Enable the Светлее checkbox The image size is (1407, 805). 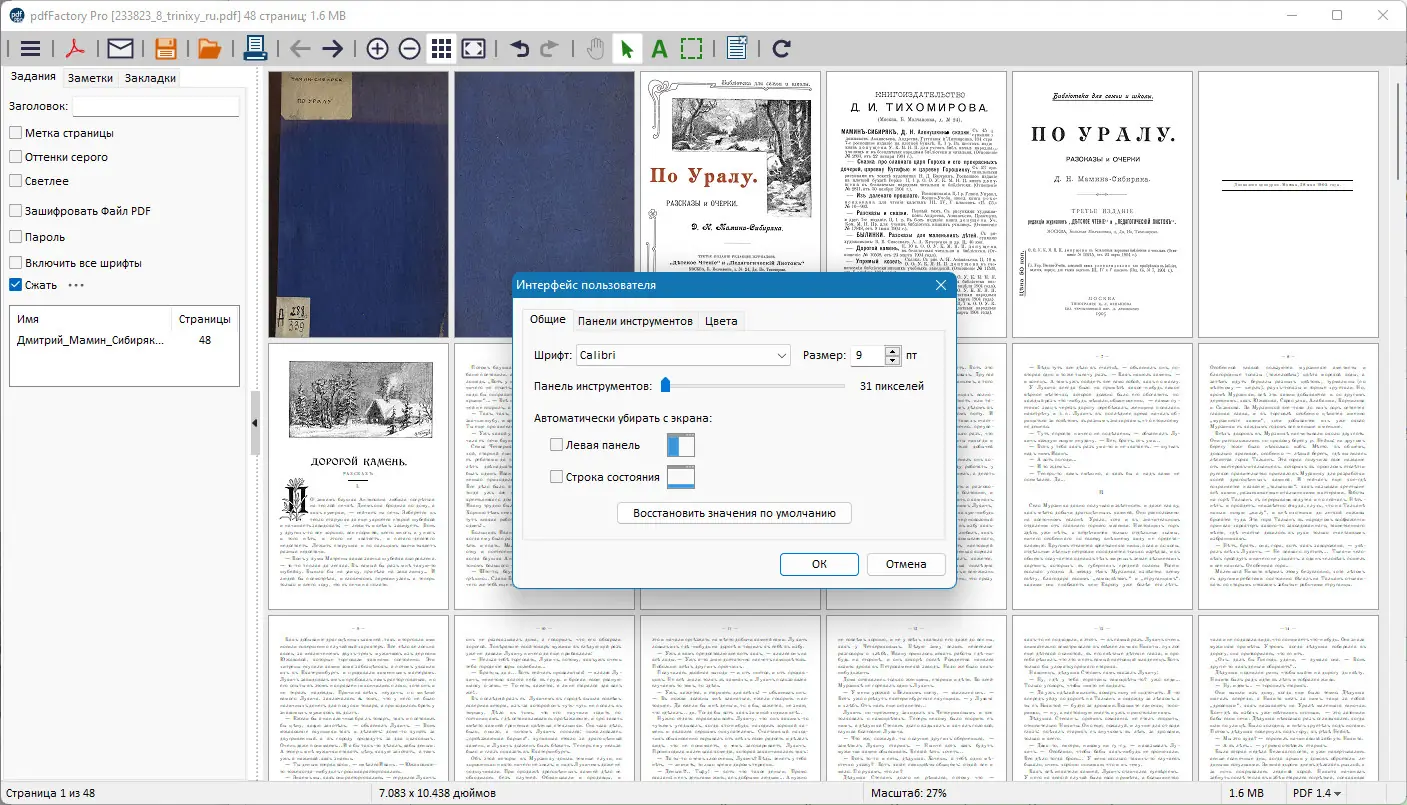pyautogui.click(x=16, y=181)
